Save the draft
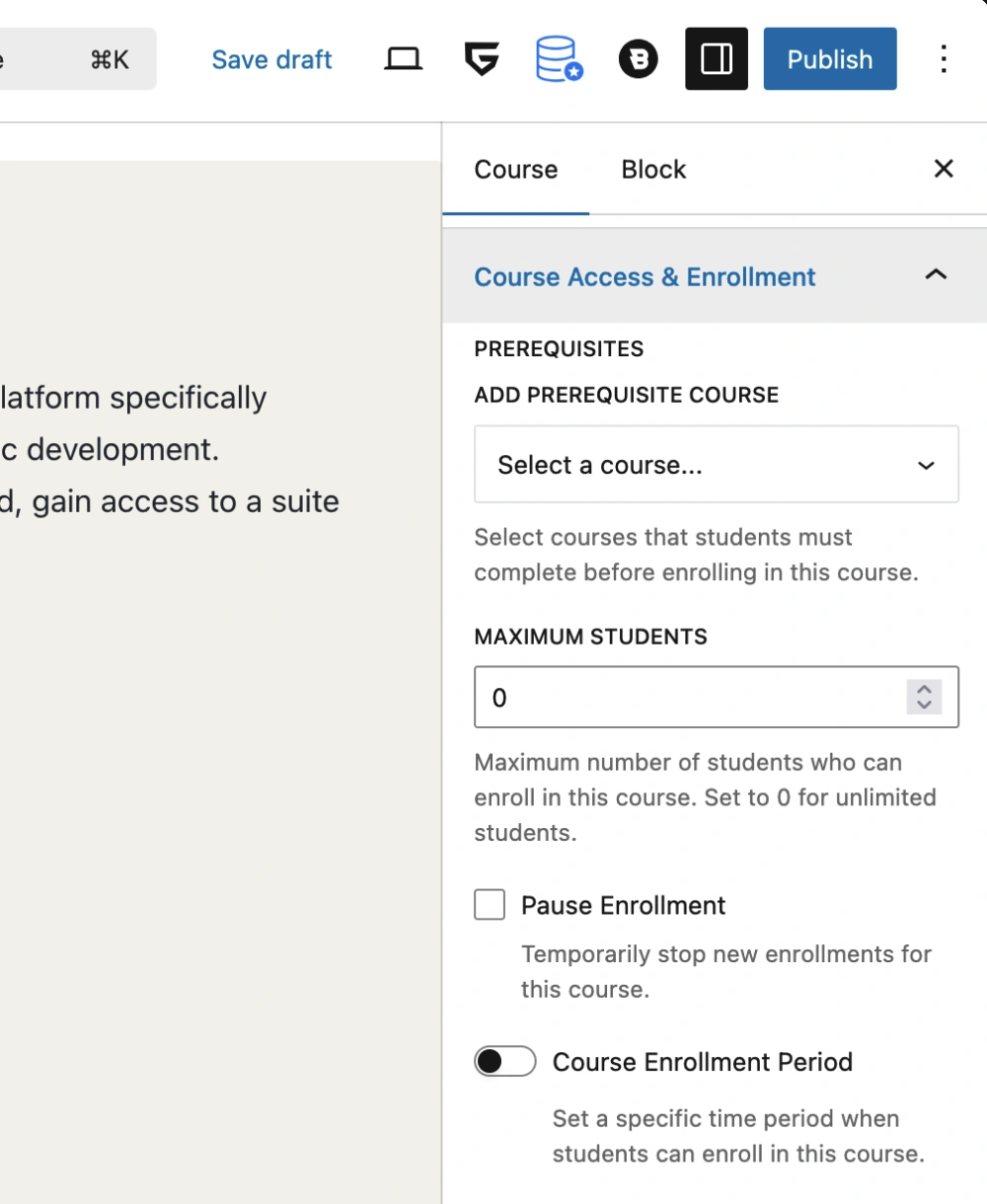The height and width of the screenshot is (1204, 987). coord(271,58)
